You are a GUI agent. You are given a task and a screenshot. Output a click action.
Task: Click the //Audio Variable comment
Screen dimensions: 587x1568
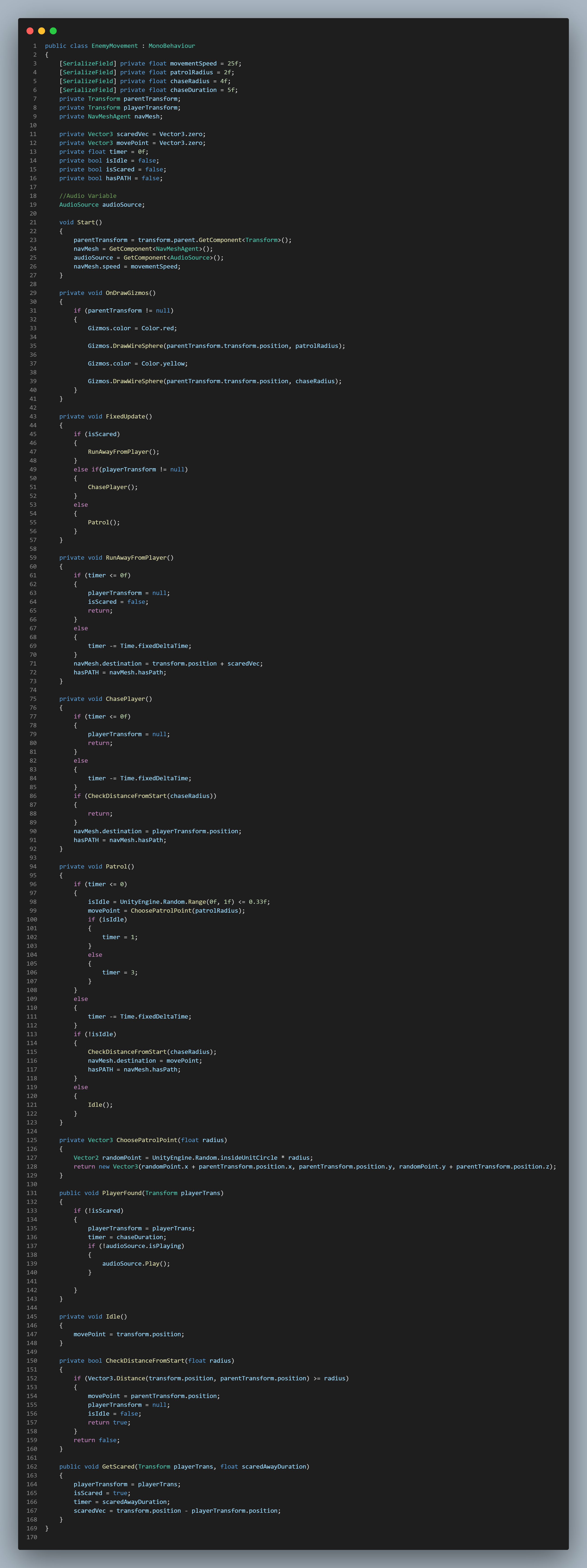pos(88,196)
